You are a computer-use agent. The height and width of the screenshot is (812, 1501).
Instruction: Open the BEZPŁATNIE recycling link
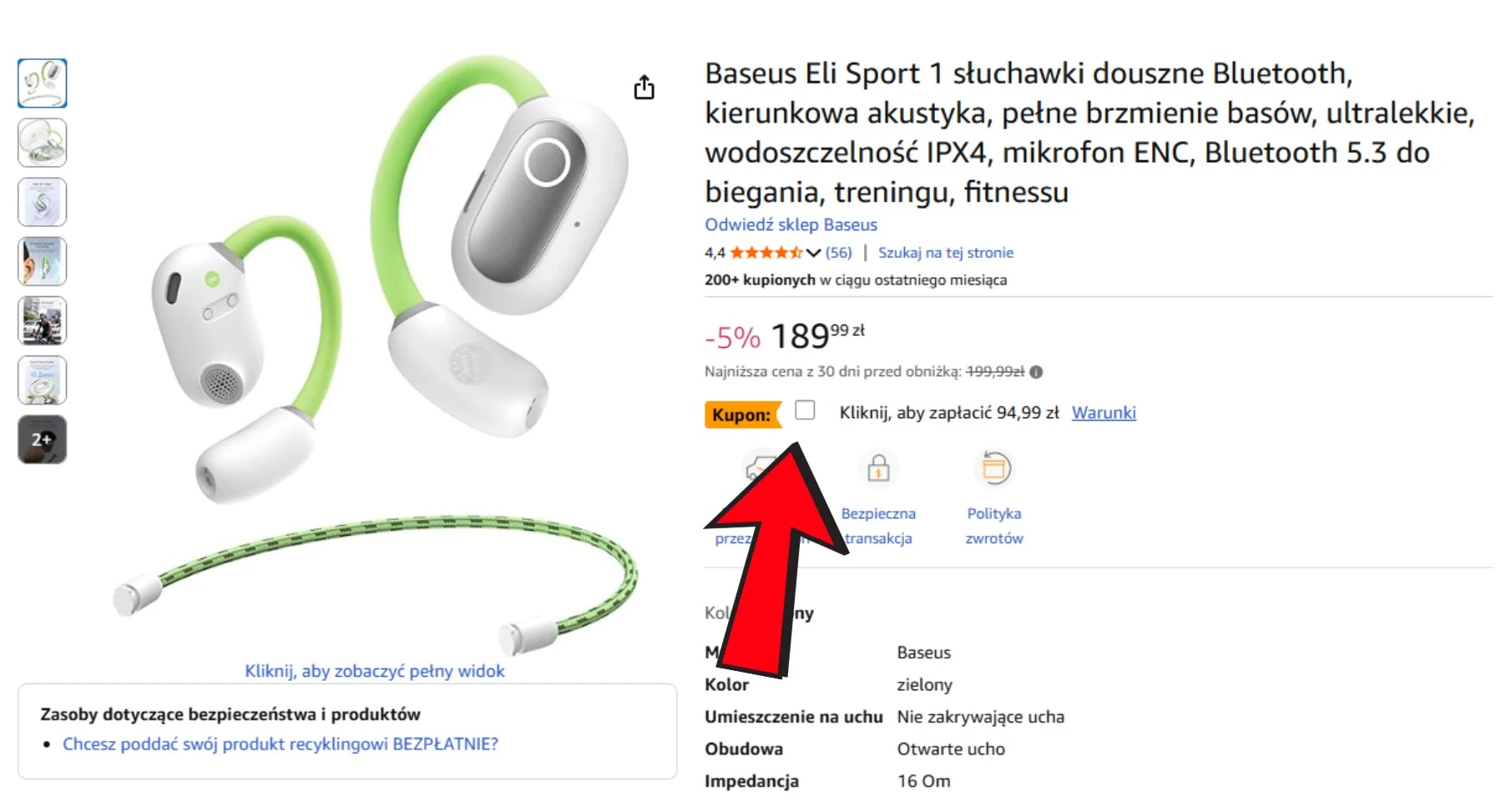280,744
